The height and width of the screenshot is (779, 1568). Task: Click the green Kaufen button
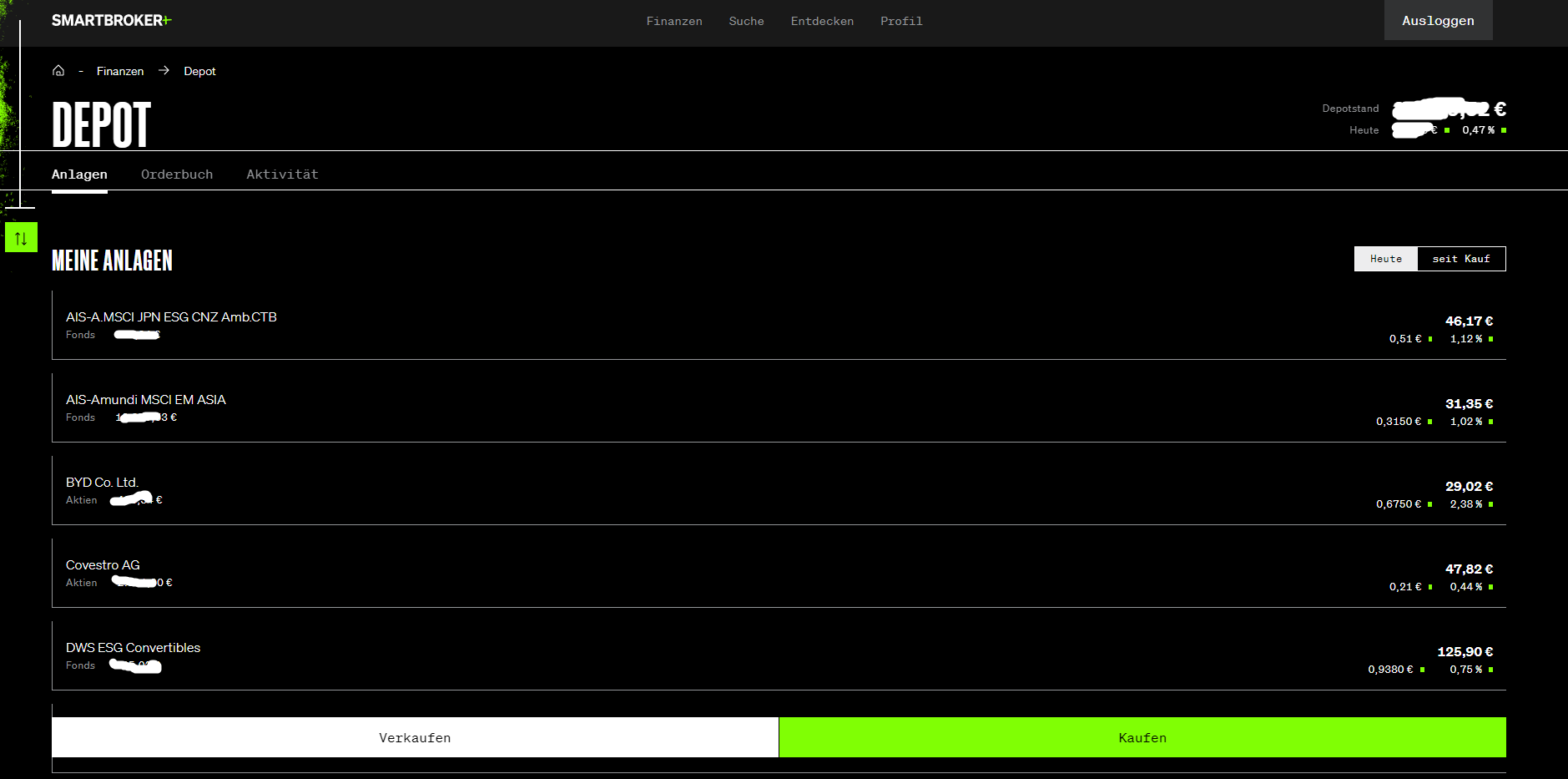1142,737
